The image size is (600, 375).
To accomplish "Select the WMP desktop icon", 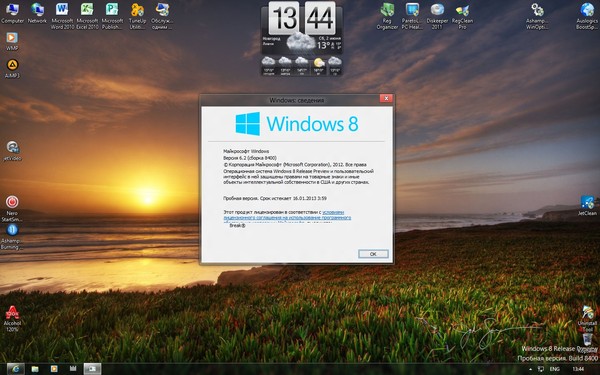I will (12, 41).
